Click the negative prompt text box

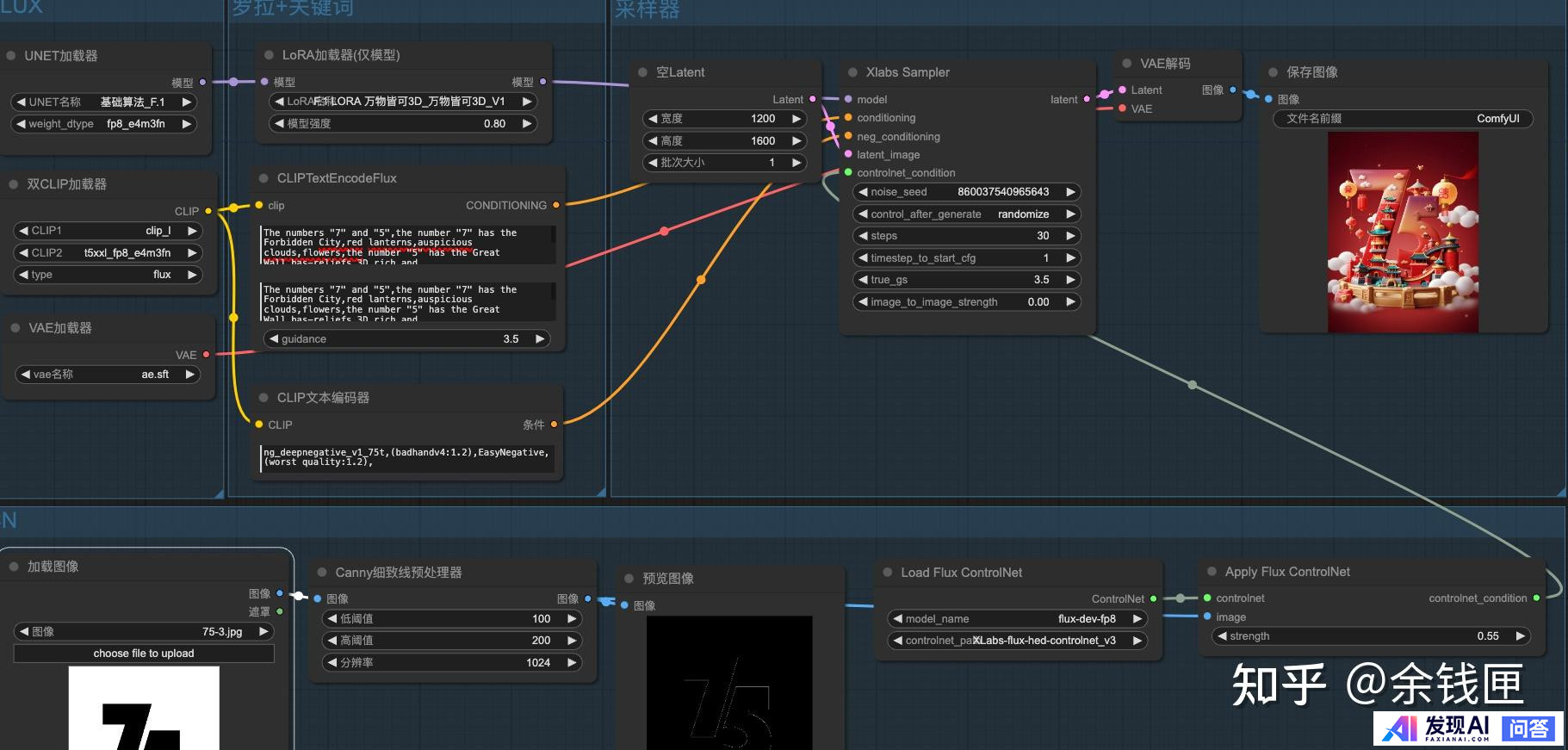[406, 457]
